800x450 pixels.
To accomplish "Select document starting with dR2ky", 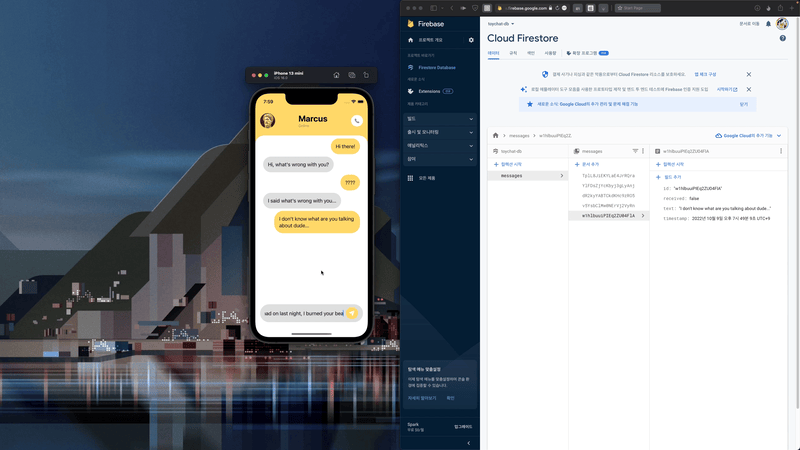I will (x=609, y=195).
